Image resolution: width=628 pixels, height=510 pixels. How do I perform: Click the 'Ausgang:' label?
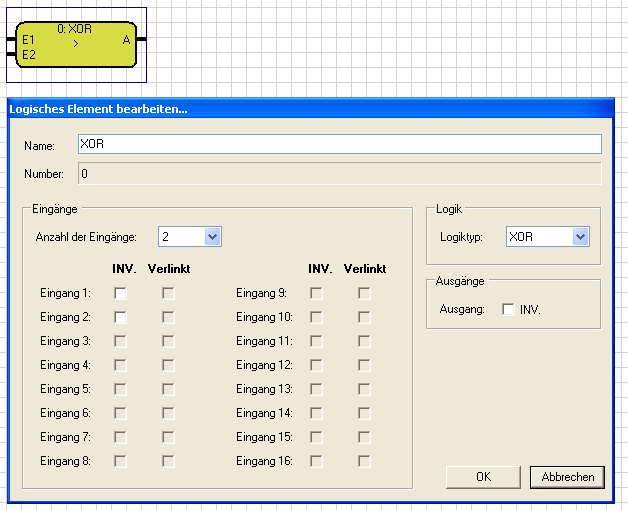point(462,309)
